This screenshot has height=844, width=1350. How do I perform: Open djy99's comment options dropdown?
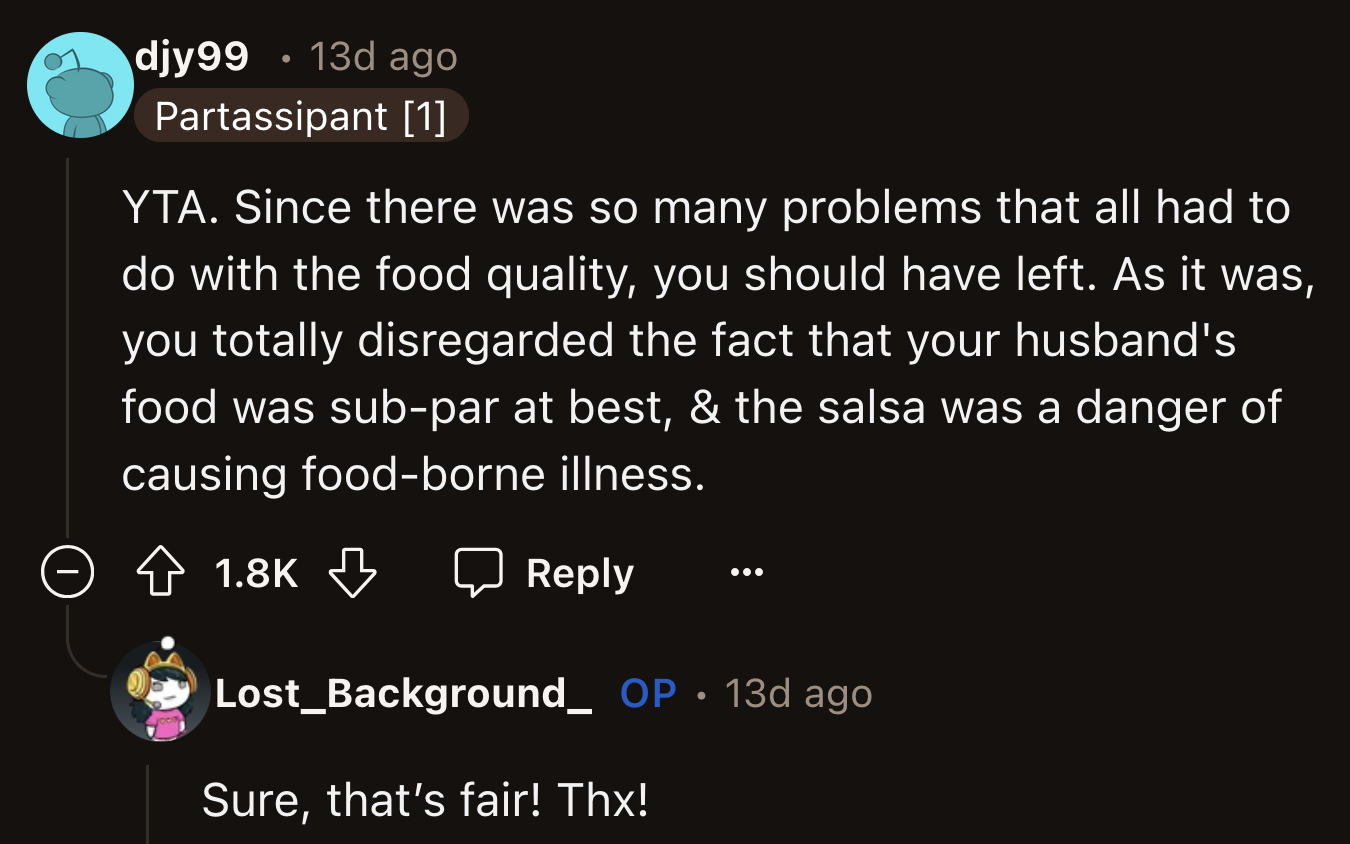point(748,571)
